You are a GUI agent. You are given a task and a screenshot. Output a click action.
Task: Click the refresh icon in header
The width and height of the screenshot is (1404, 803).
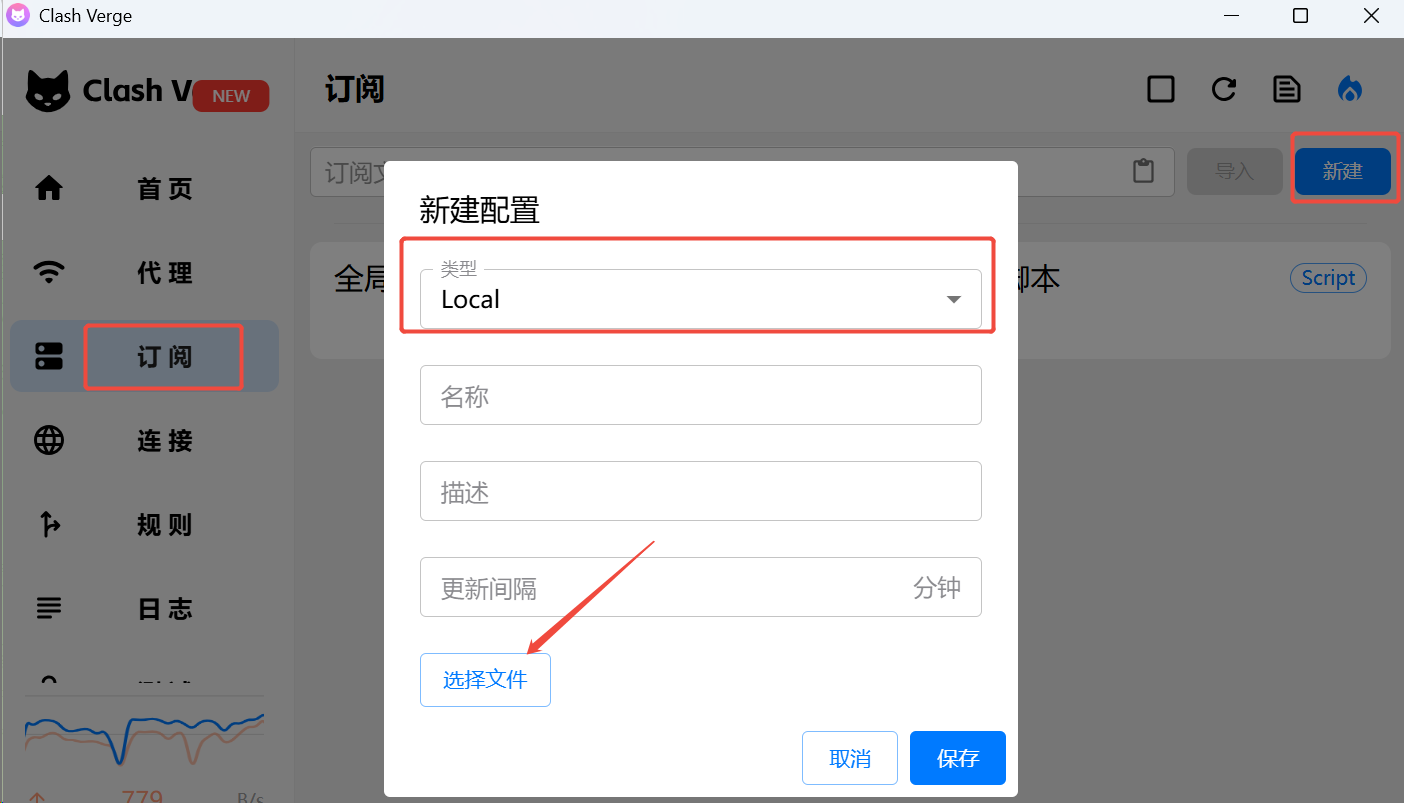tap(1224, 89)
